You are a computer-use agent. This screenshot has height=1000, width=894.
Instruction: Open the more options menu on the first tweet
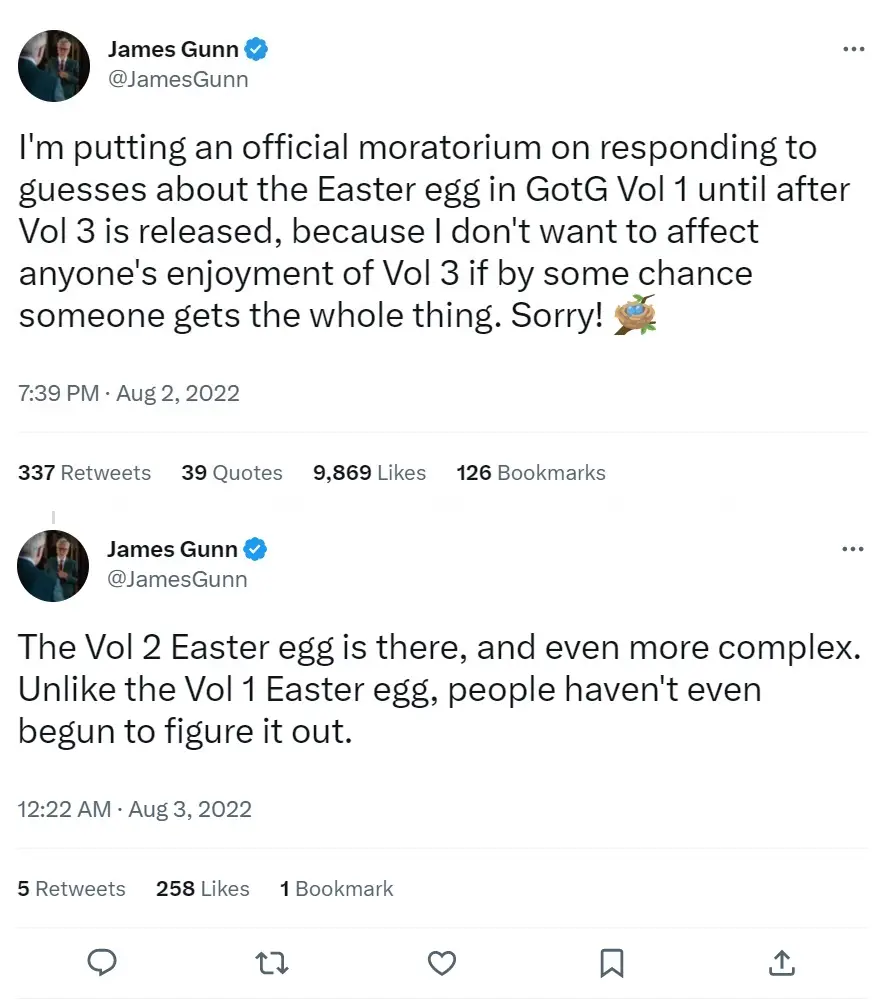click(x=853, y=48)
